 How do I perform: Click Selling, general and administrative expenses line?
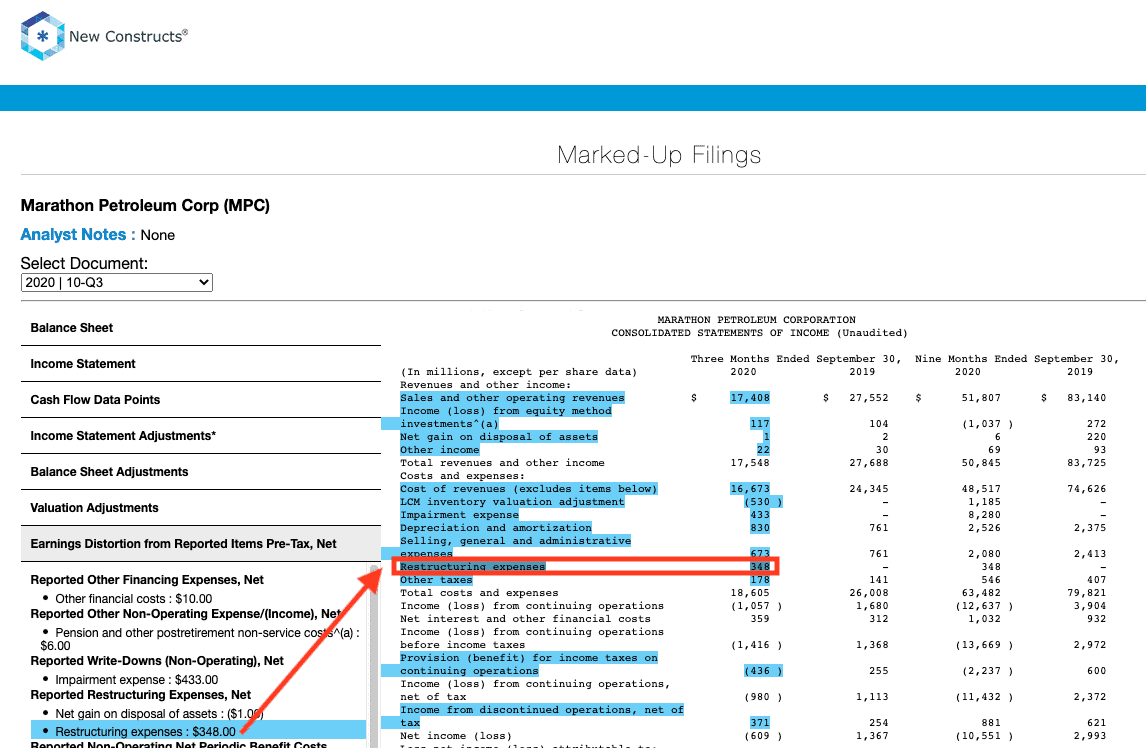[x=515, y=546]
